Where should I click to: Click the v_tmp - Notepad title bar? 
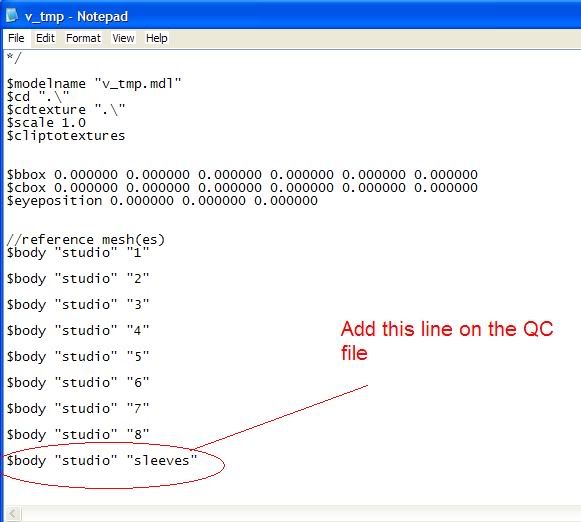(x=290, y=16)
